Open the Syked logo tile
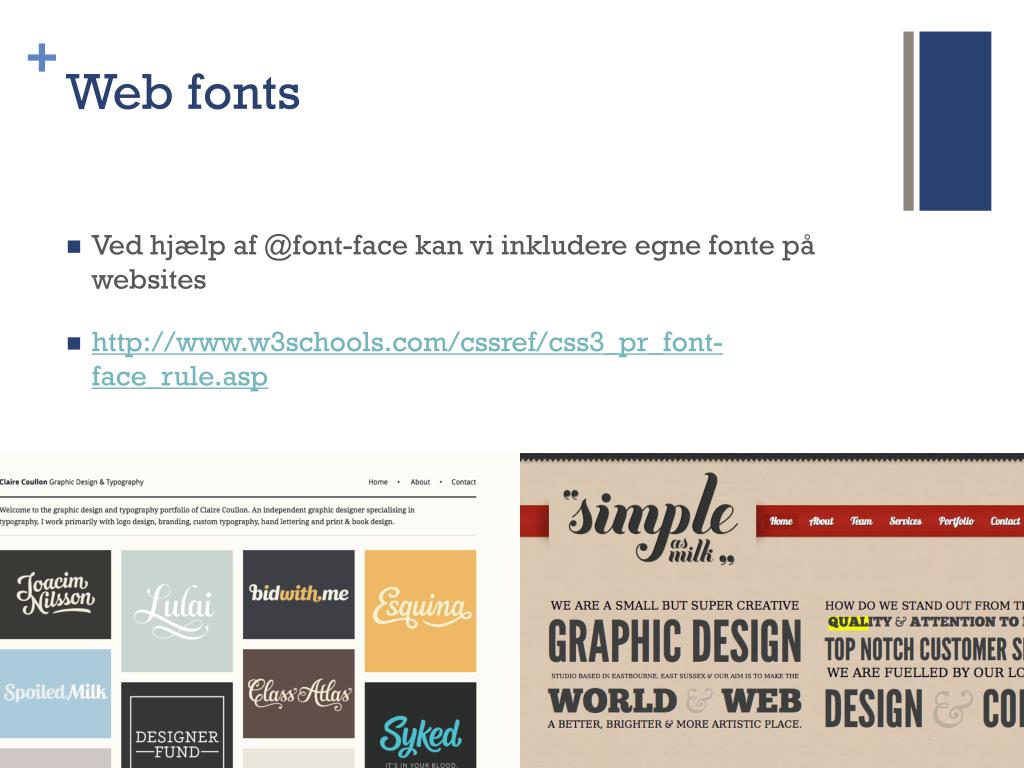The image size is (1024, 768). click(421, 725)
